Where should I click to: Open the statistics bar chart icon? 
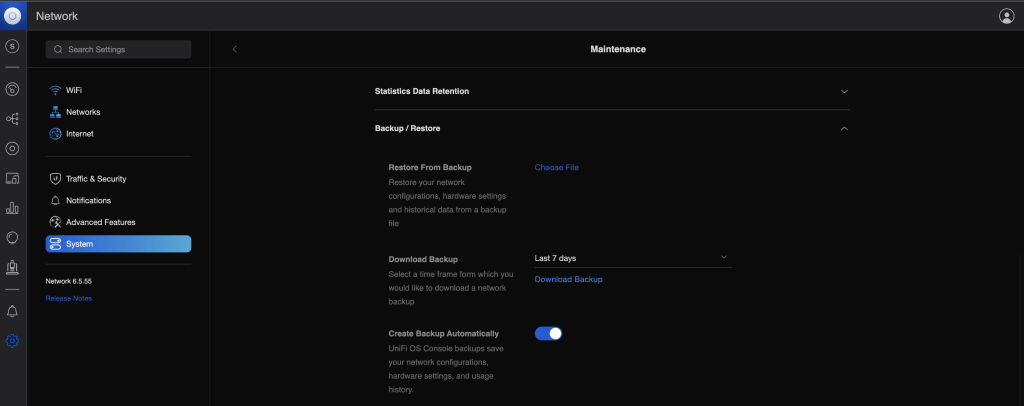coord(13,208)
